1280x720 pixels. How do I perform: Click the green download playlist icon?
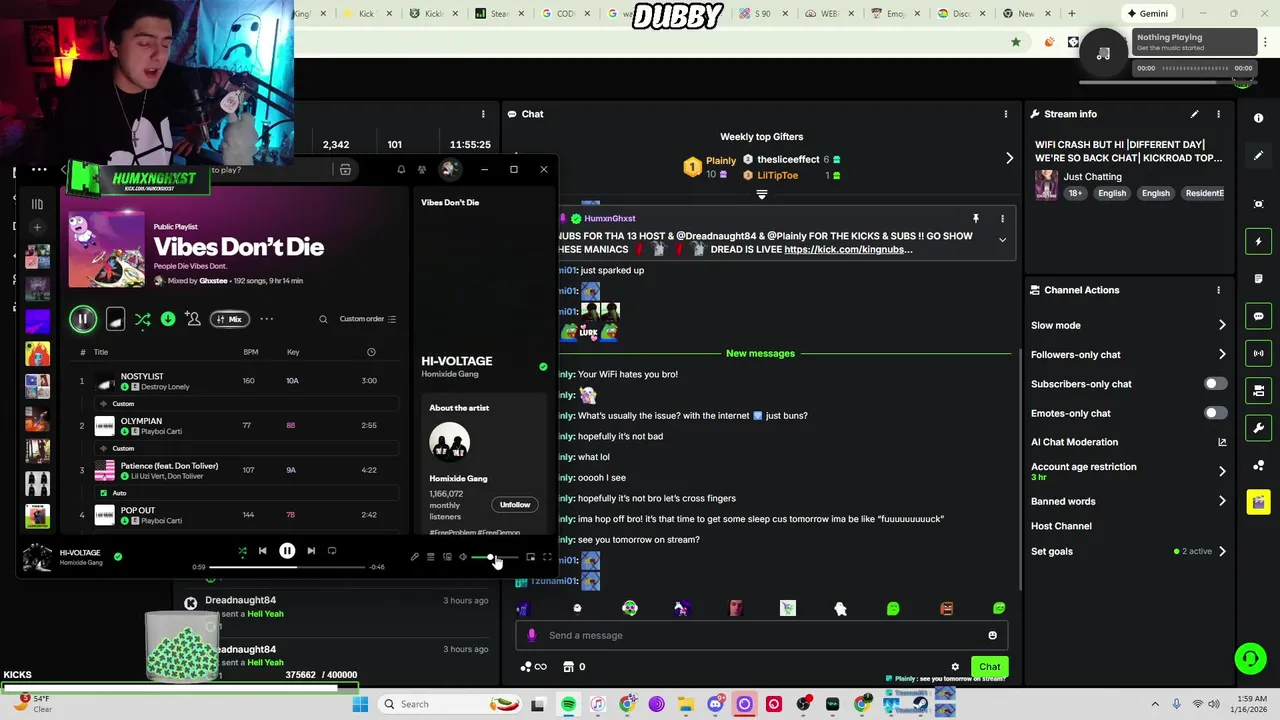pos(168,319)
